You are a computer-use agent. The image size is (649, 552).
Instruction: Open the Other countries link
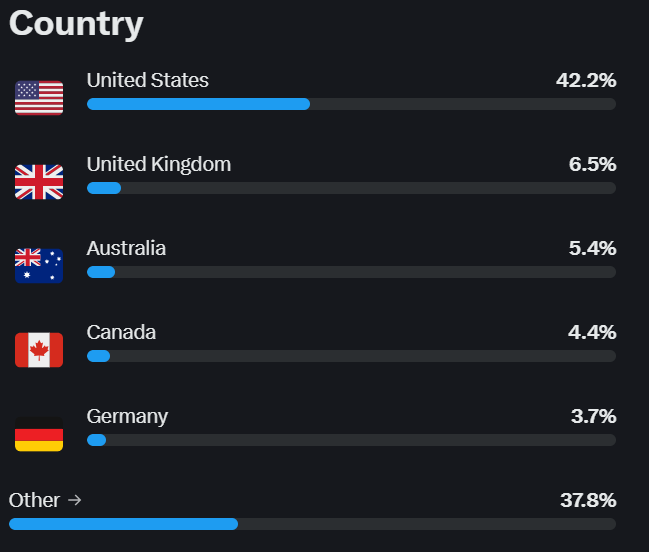34,500
